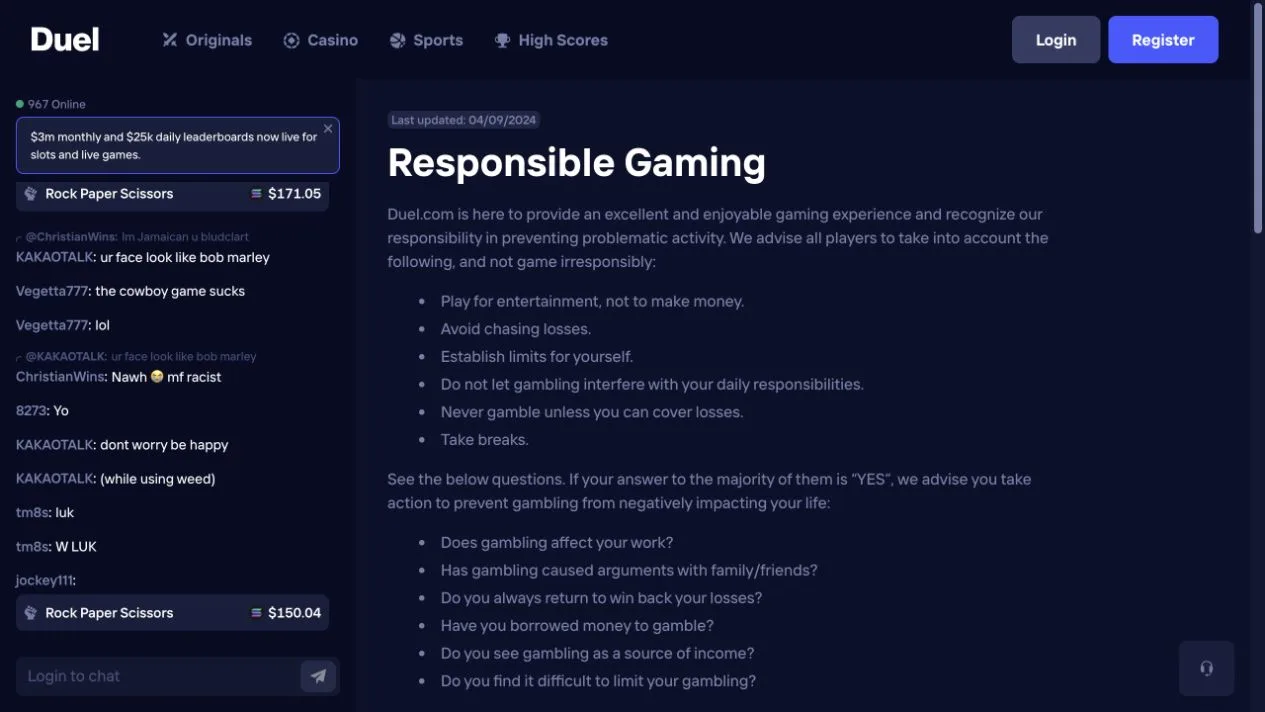Click the jockey111 username
This screenshot has height=712, width=1265.
tap(44, 581)
